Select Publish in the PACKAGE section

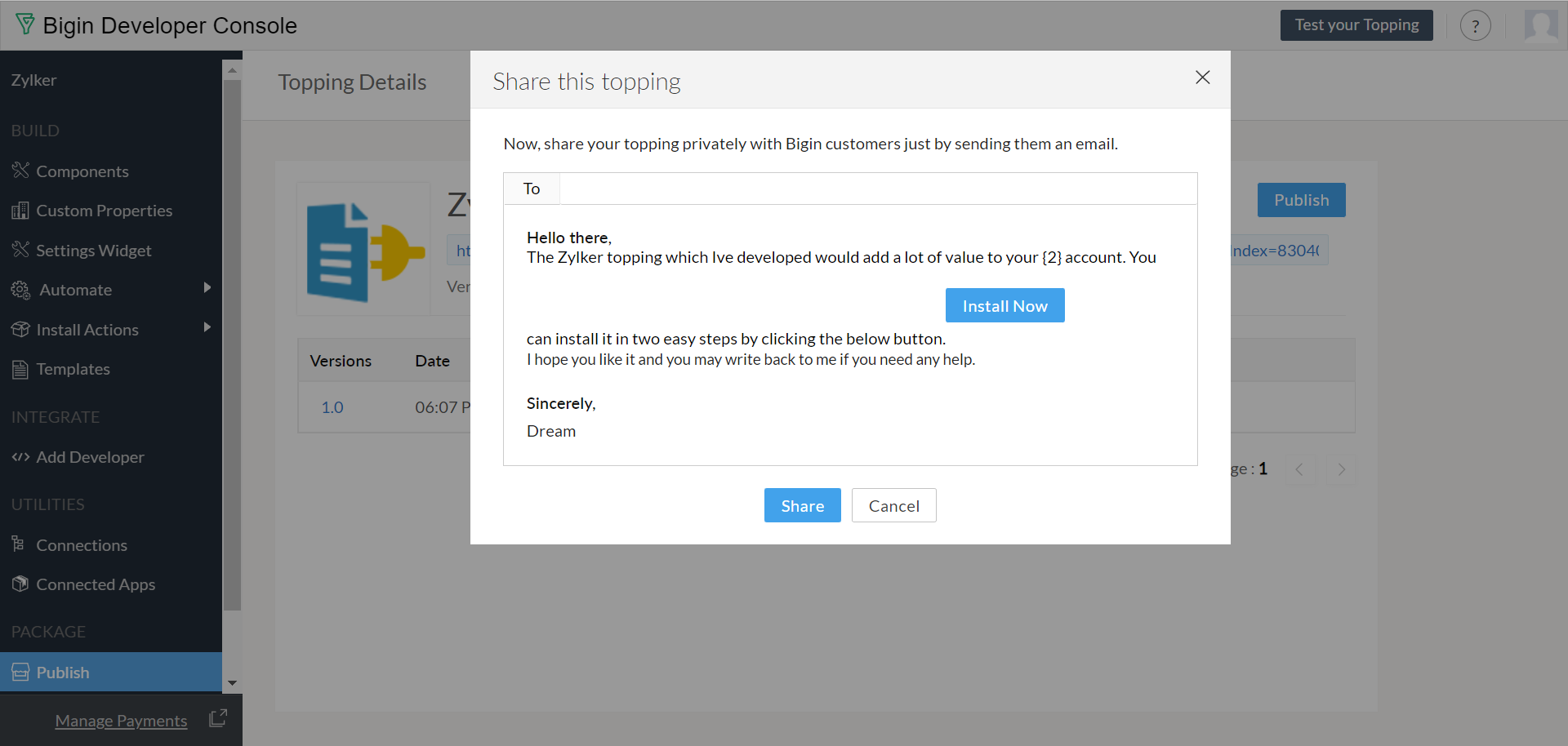[x=111, y=673]
